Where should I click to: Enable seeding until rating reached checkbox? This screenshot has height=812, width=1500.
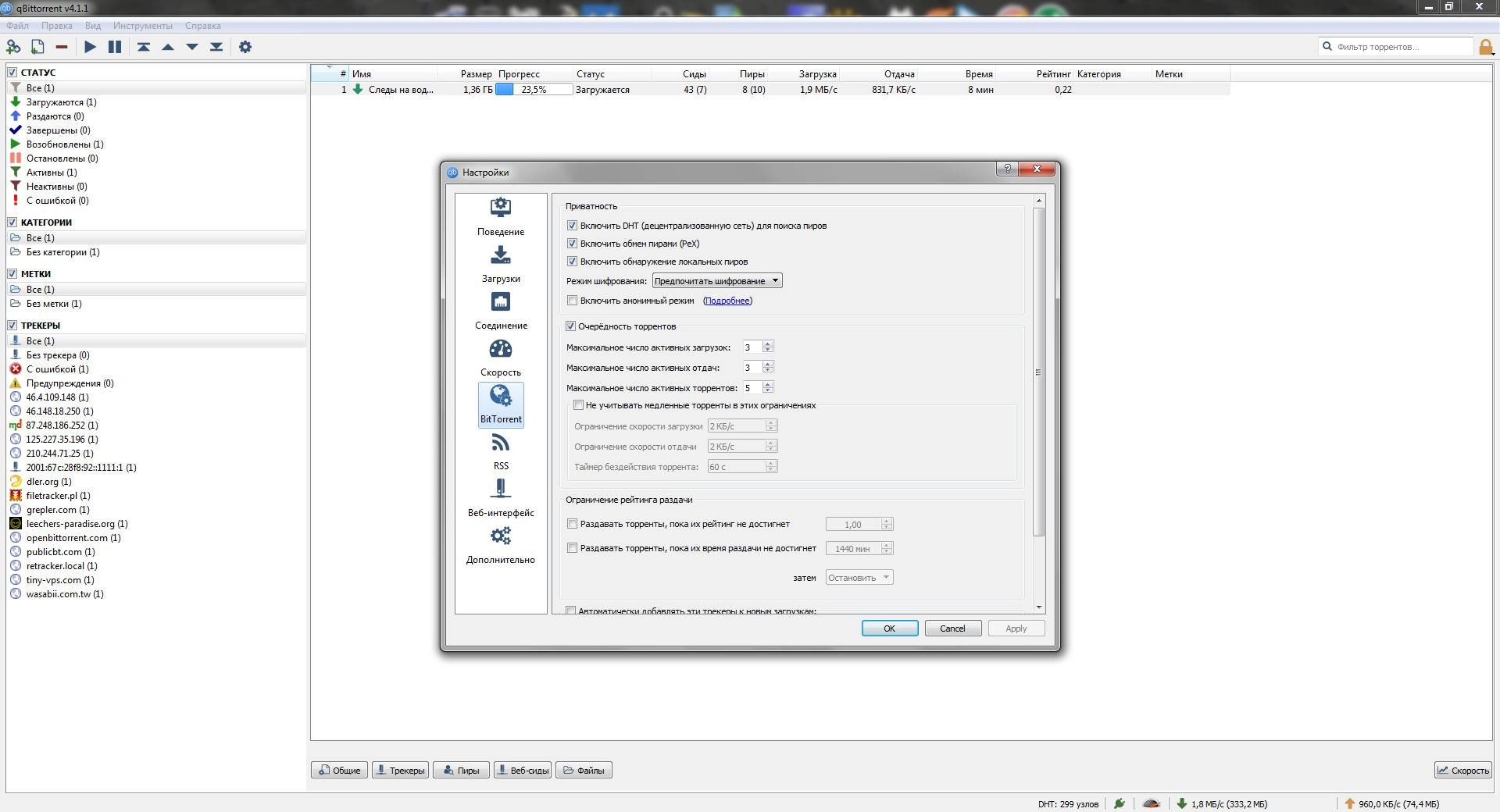coord(572,524)
